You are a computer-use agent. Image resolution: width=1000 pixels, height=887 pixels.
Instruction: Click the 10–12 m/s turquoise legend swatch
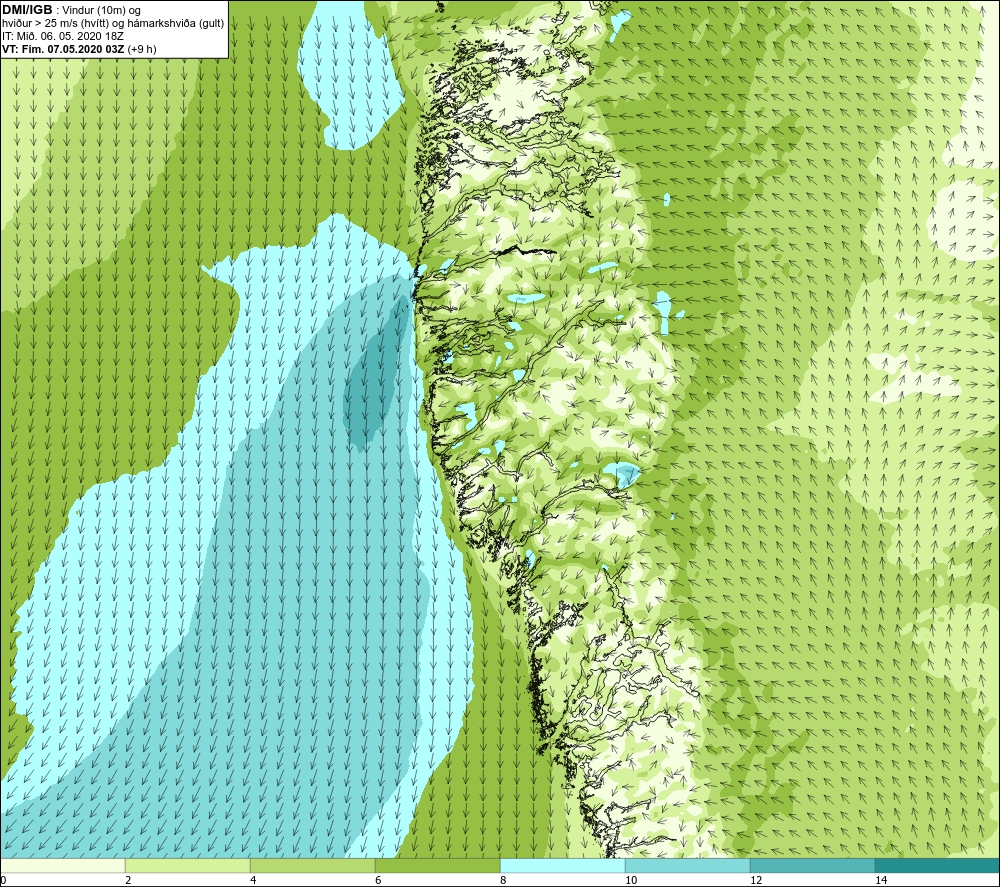tap(688, 865)
